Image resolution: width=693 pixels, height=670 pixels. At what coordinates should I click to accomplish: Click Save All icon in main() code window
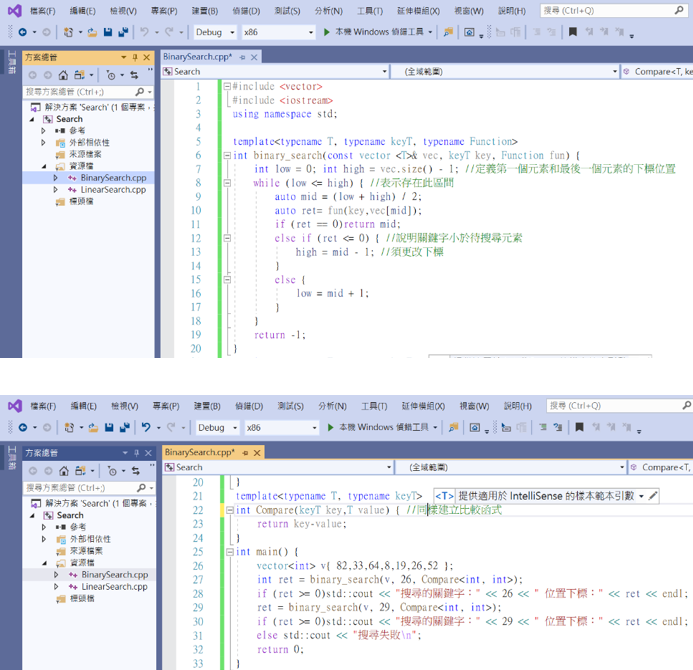(x=125, y=427)
